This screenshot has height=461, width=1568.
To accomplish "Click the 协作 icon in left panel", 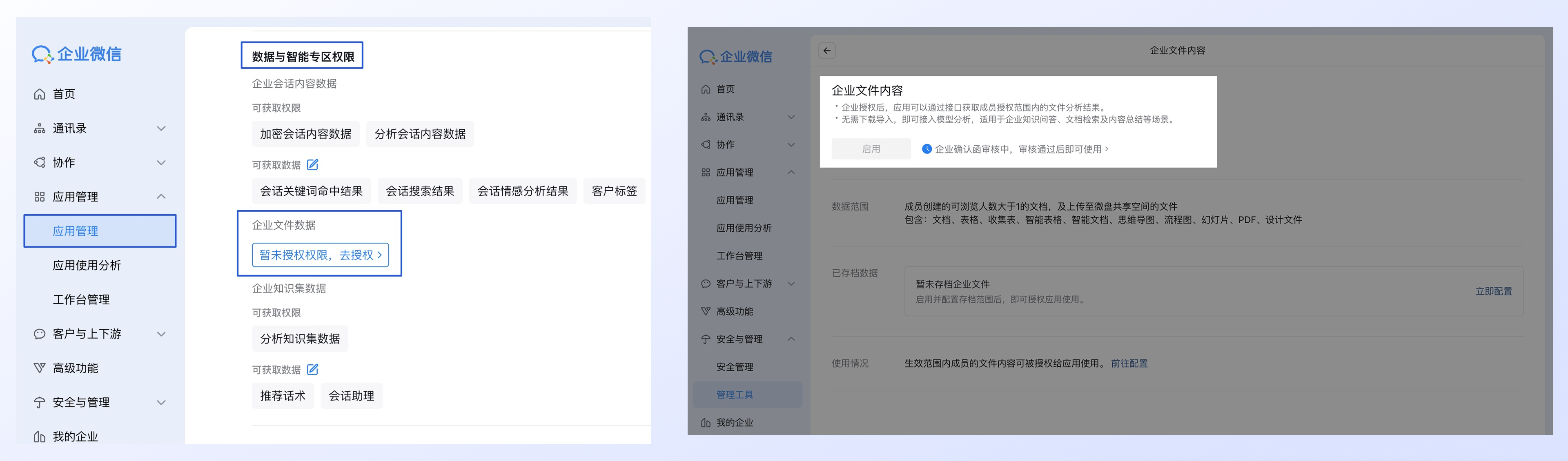I will (40, 162).
